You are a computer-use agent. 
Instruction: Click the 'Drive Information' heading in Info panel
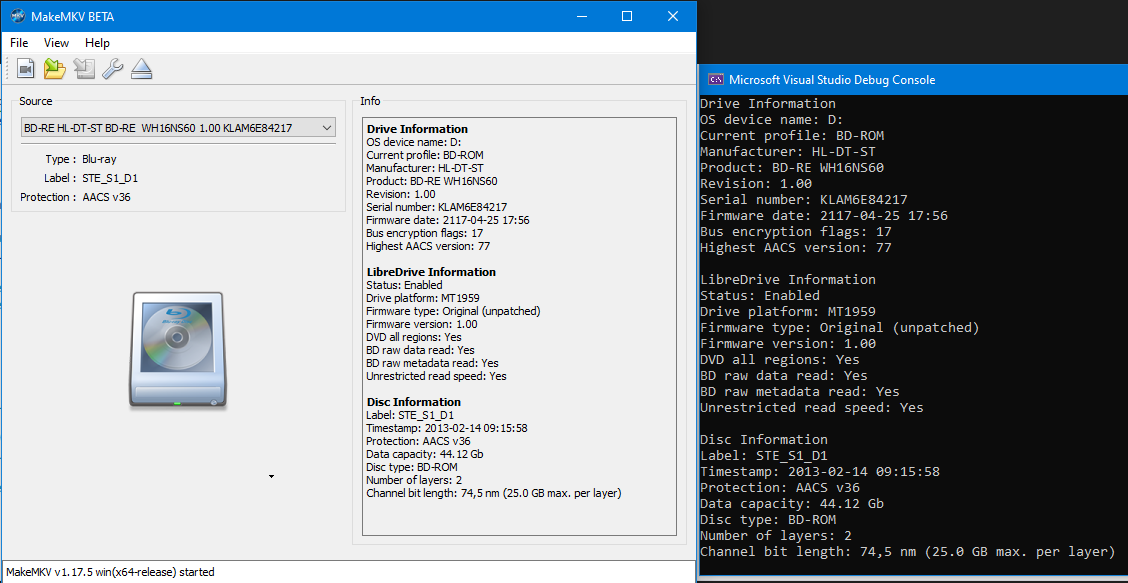(x=417, y=129)
